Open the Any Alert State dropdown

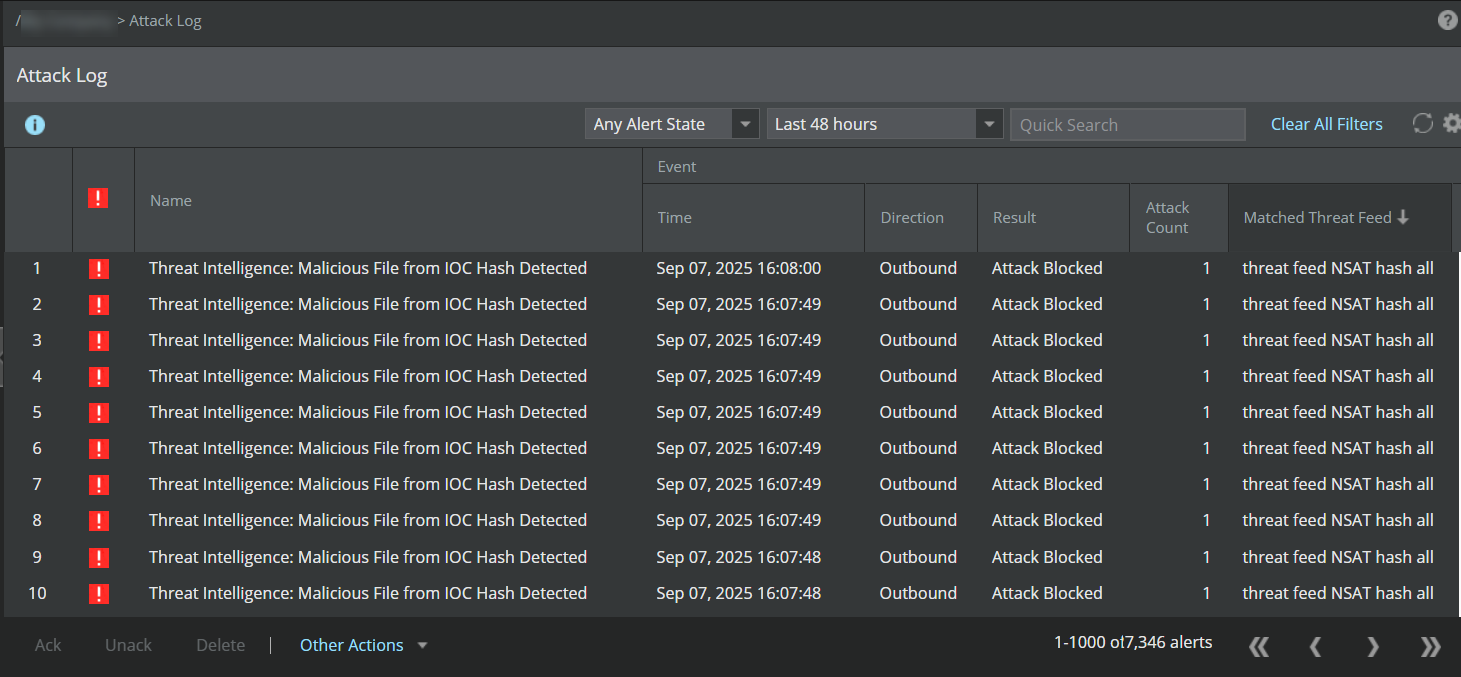(x=672, y=124)
